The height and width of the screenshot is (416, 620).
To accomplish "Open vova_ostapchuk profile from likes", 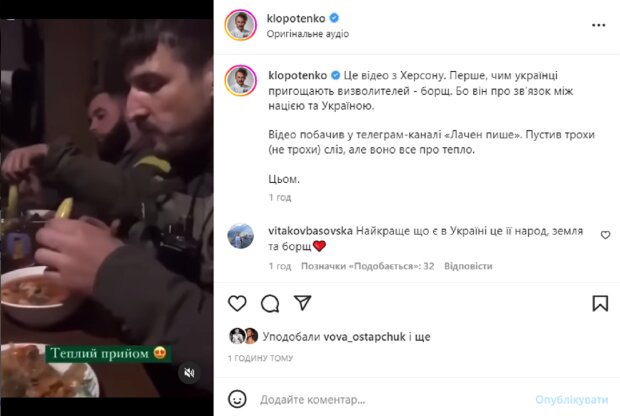I will point(364,337).
